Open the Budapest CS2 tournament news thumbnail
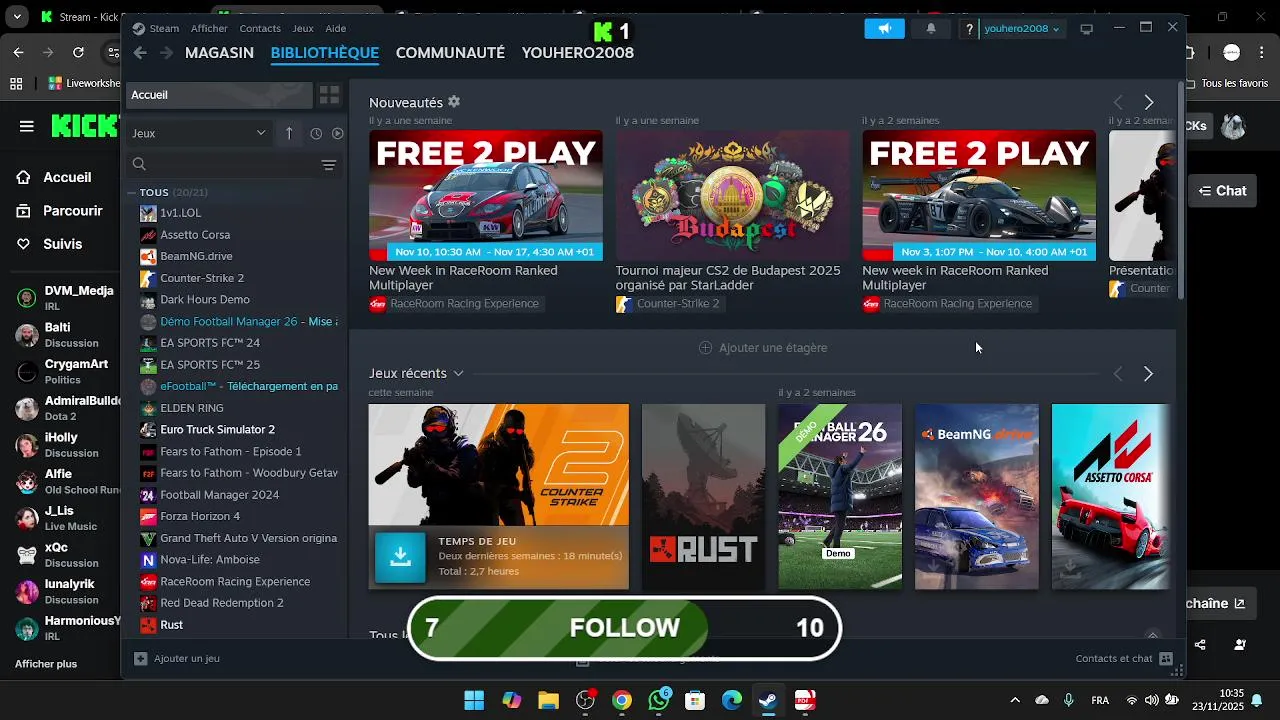 coord(732,195)
